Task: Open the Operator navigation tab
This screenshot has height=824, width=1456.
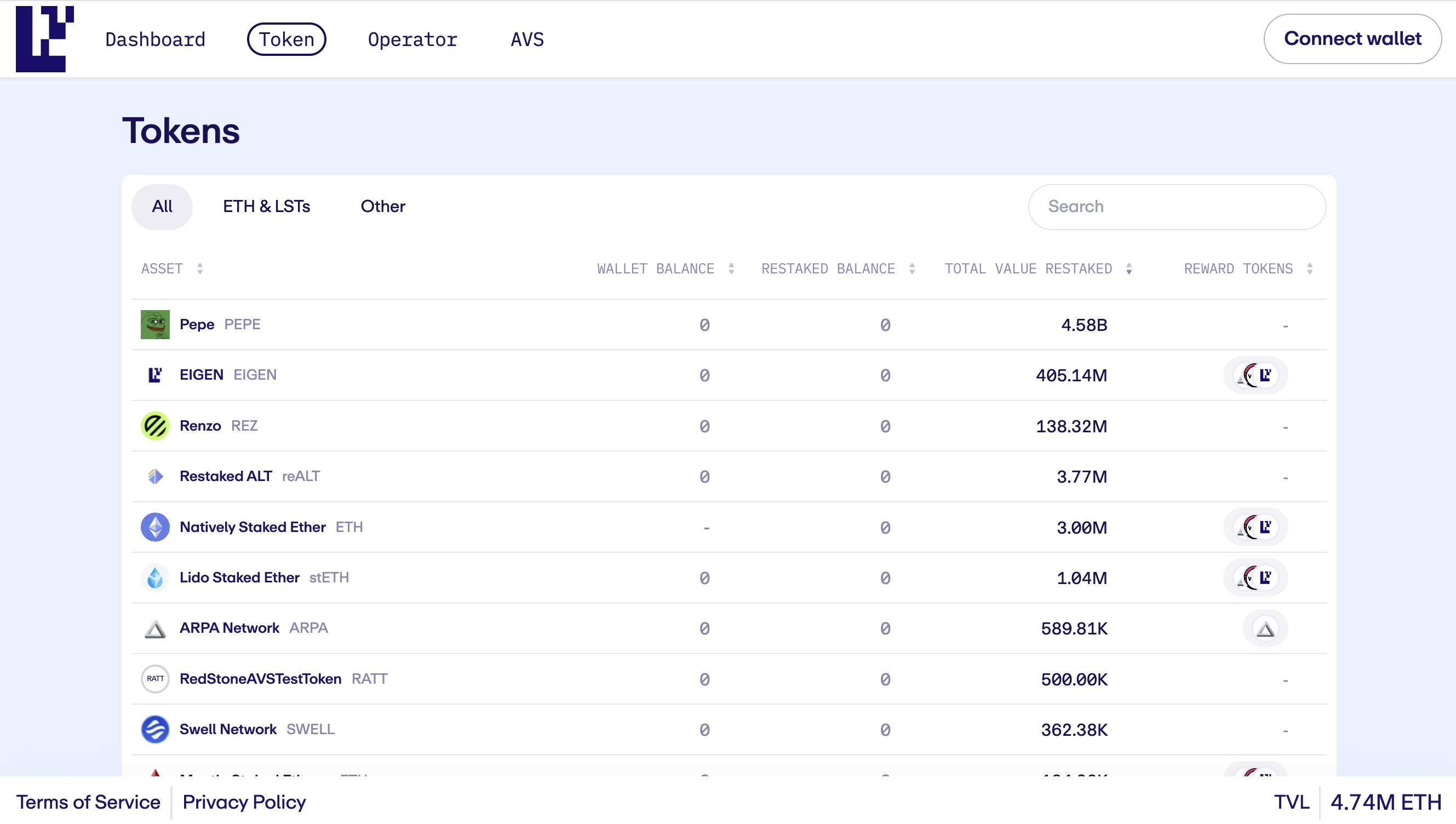Action: click(412, 39)
